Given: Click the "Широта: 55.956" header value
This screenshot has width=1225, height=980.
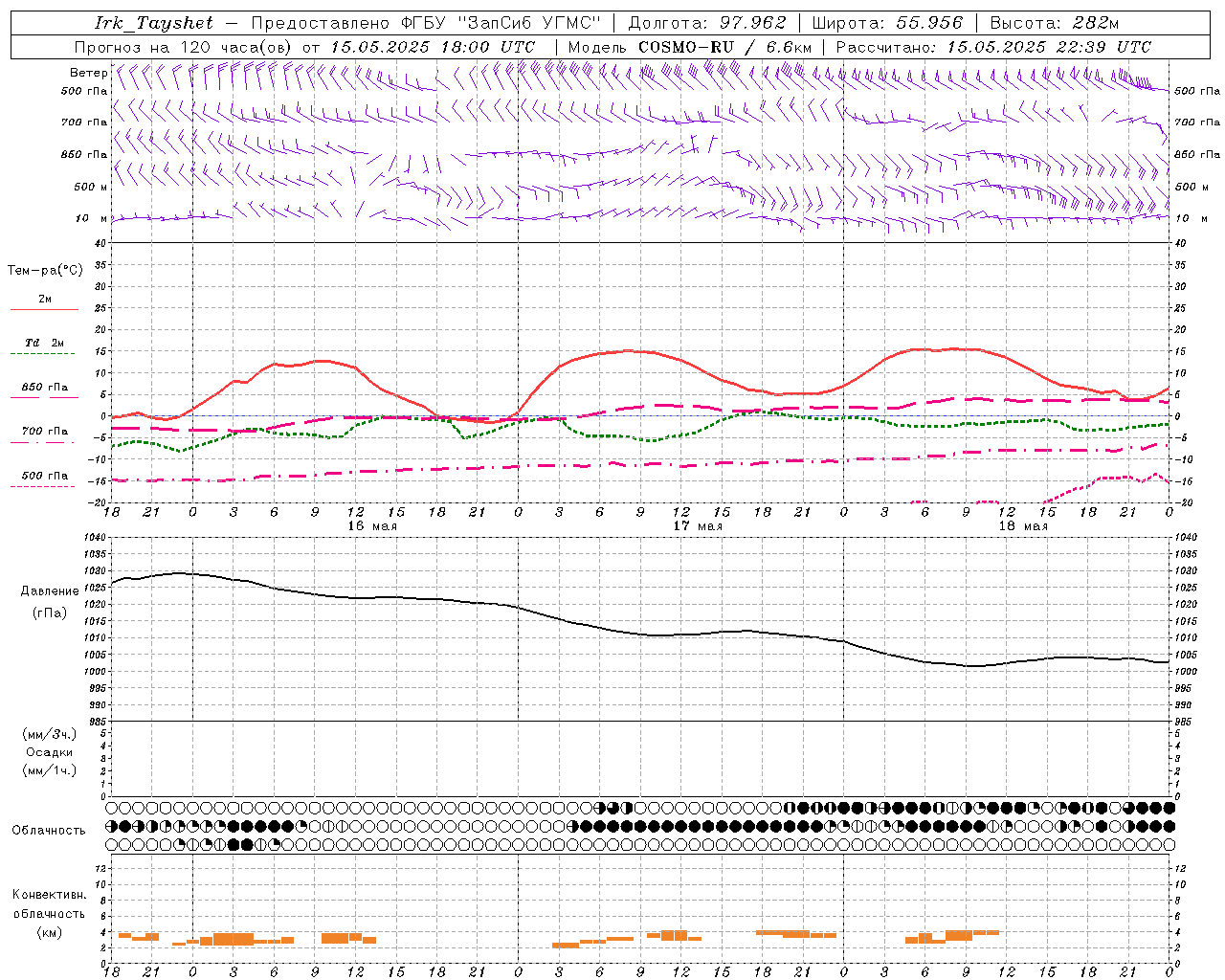Looking at the screenshot, I should (887, 23).
